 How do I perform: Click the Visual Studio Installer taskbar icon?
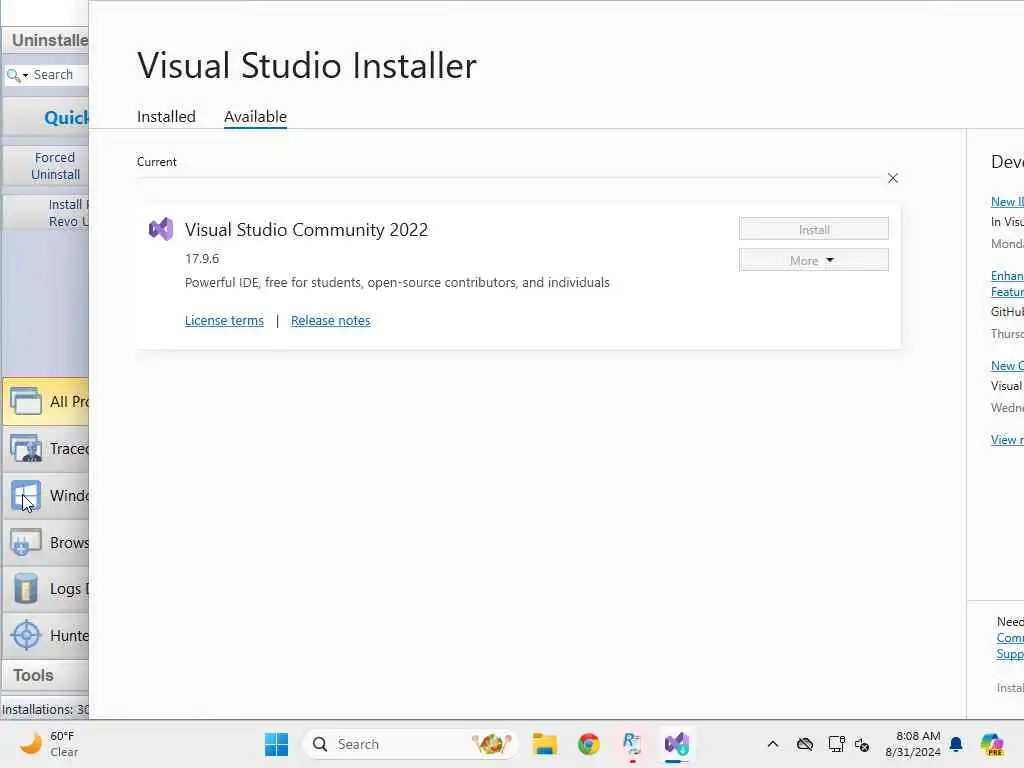[x=677, y=744]
